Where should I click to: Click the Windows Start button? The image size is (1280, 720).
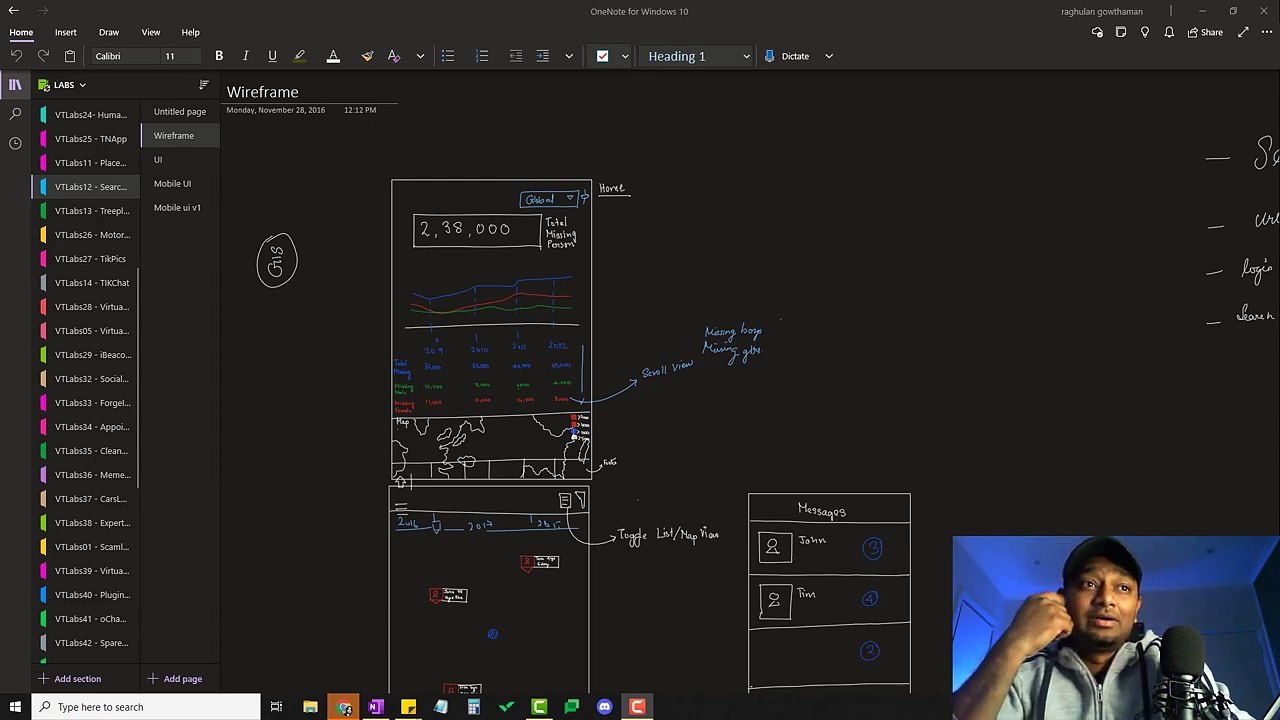tap(15, 707)
